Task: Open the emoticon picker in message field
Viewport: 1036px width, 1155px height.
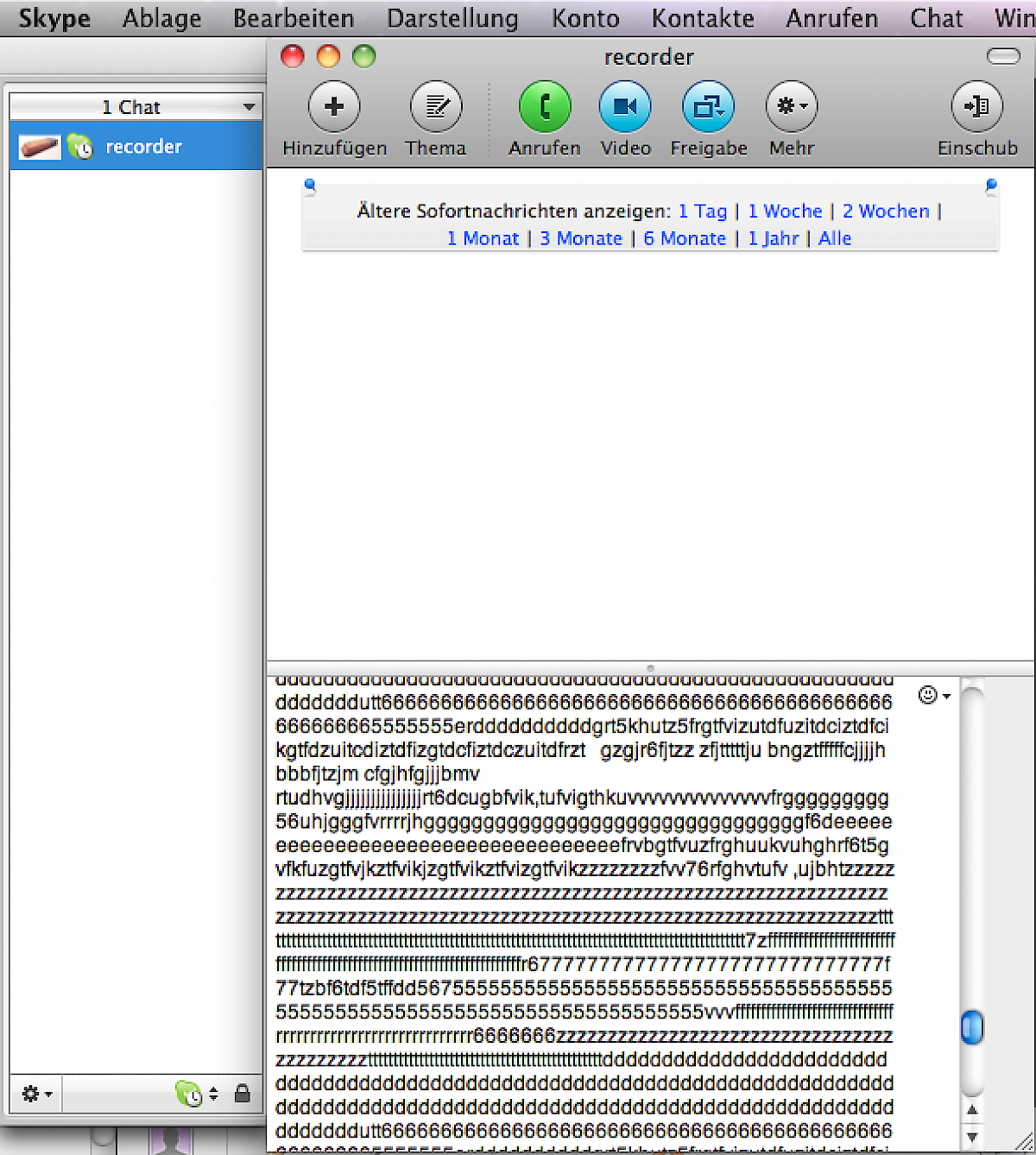Action: 933,696
